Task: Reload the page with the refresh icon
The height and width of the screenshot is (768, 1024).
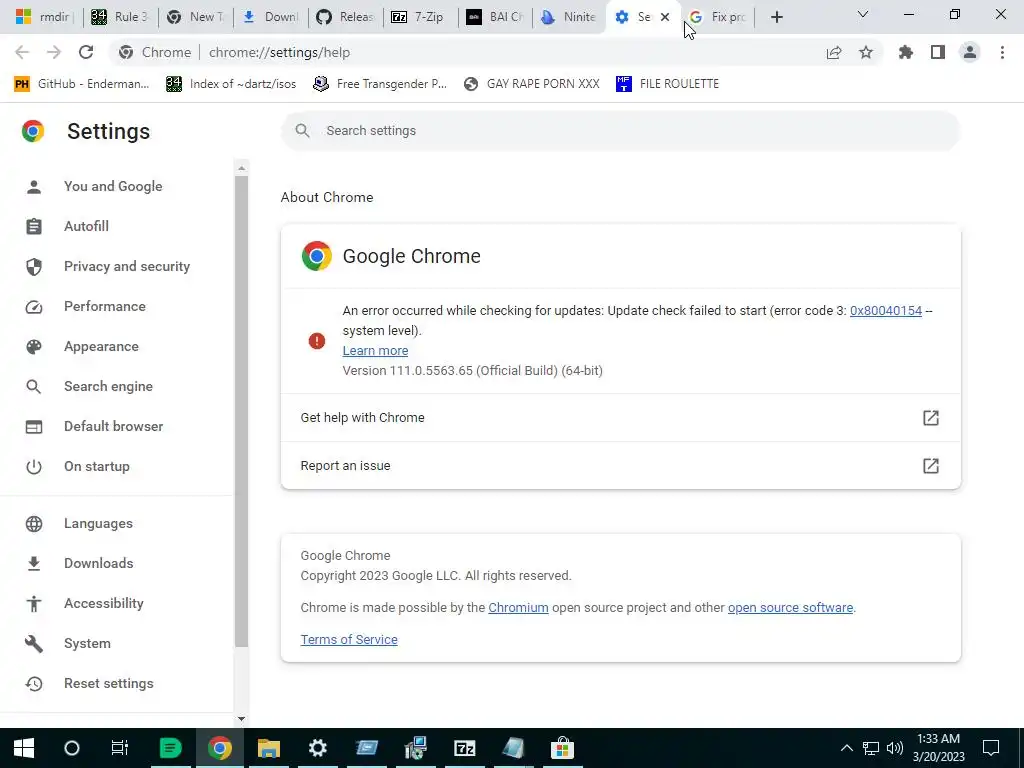Action: click(86, 52)
